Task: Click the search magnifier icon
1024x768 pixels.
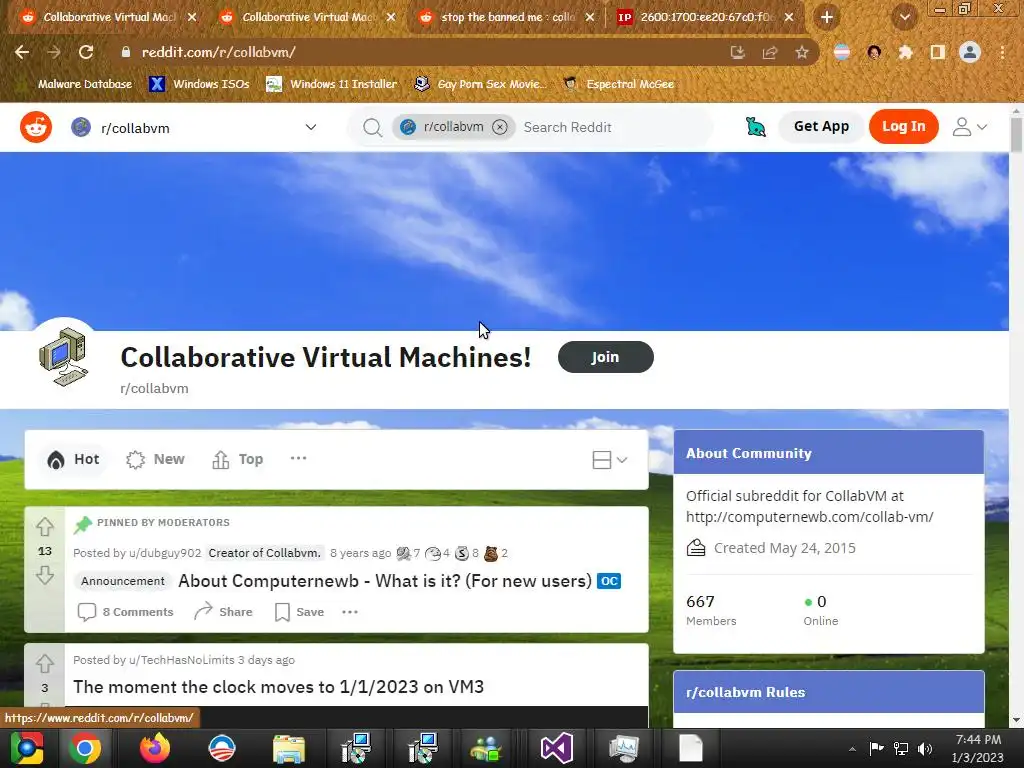Action: [x=372, y=127]
